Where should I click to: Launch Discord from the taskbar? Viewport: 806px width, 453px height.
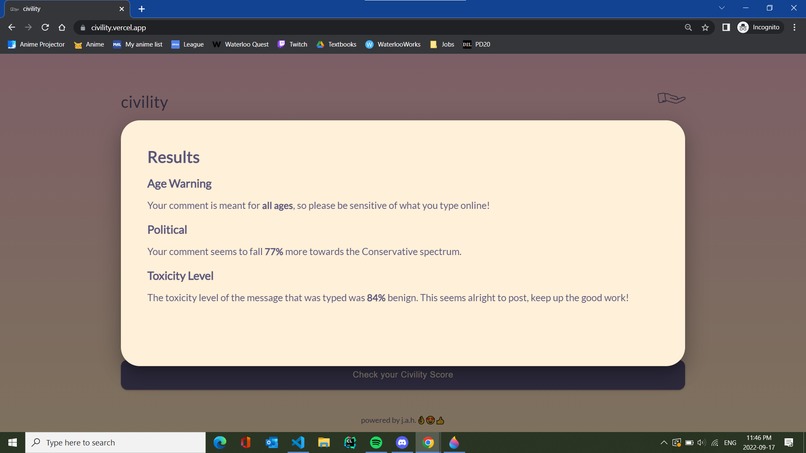pos(402,442)
